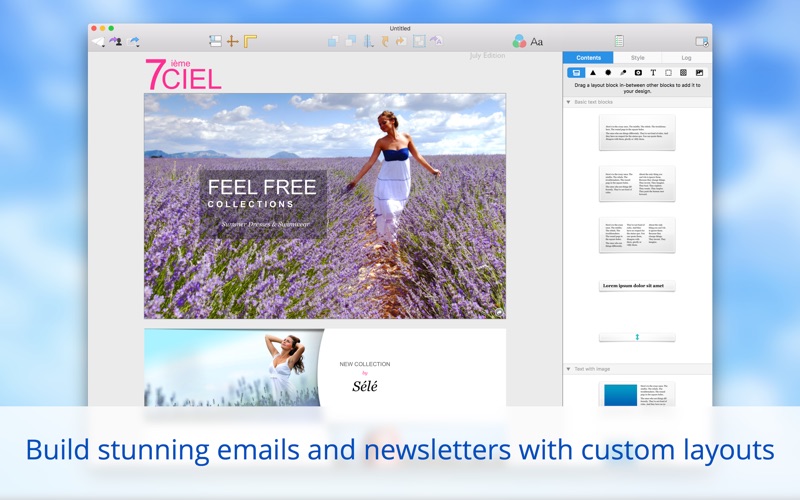Click the yellow corner-shaped tool icon
The image size is (800, 500).
pos(250,41)
